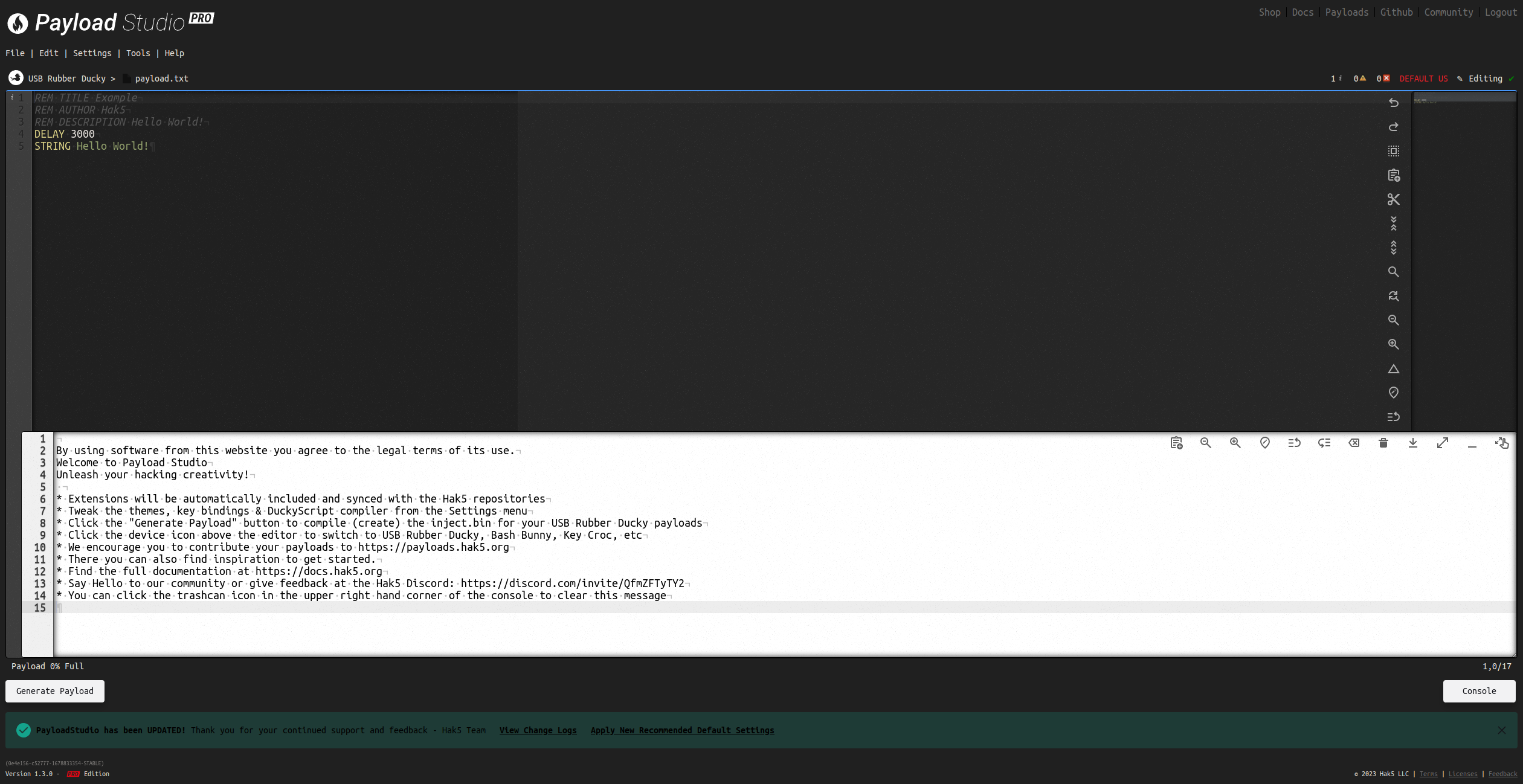Click the Payload 0% Full status text
This screenshot has width=1523, height=784.
pyautogui.click(x=48, y=666)
